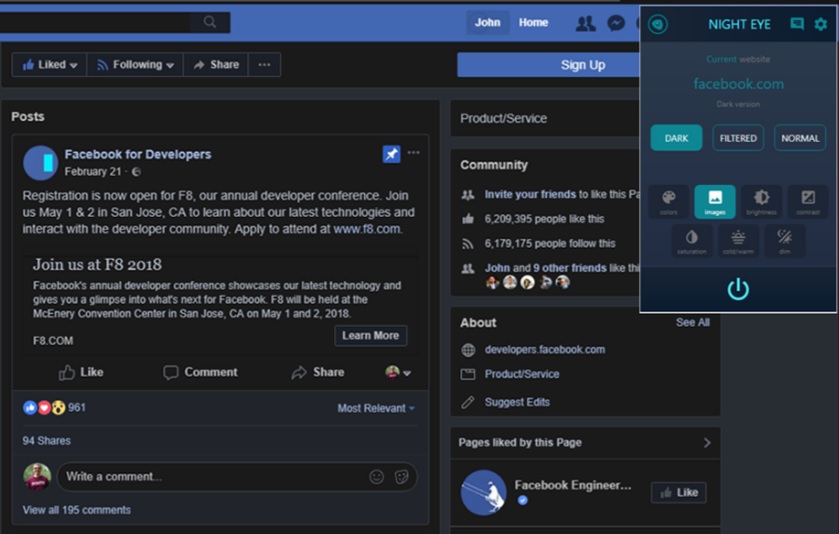Screen dimensions: 839x534
Task: Select the contrast tool
Action: [808, 202]
